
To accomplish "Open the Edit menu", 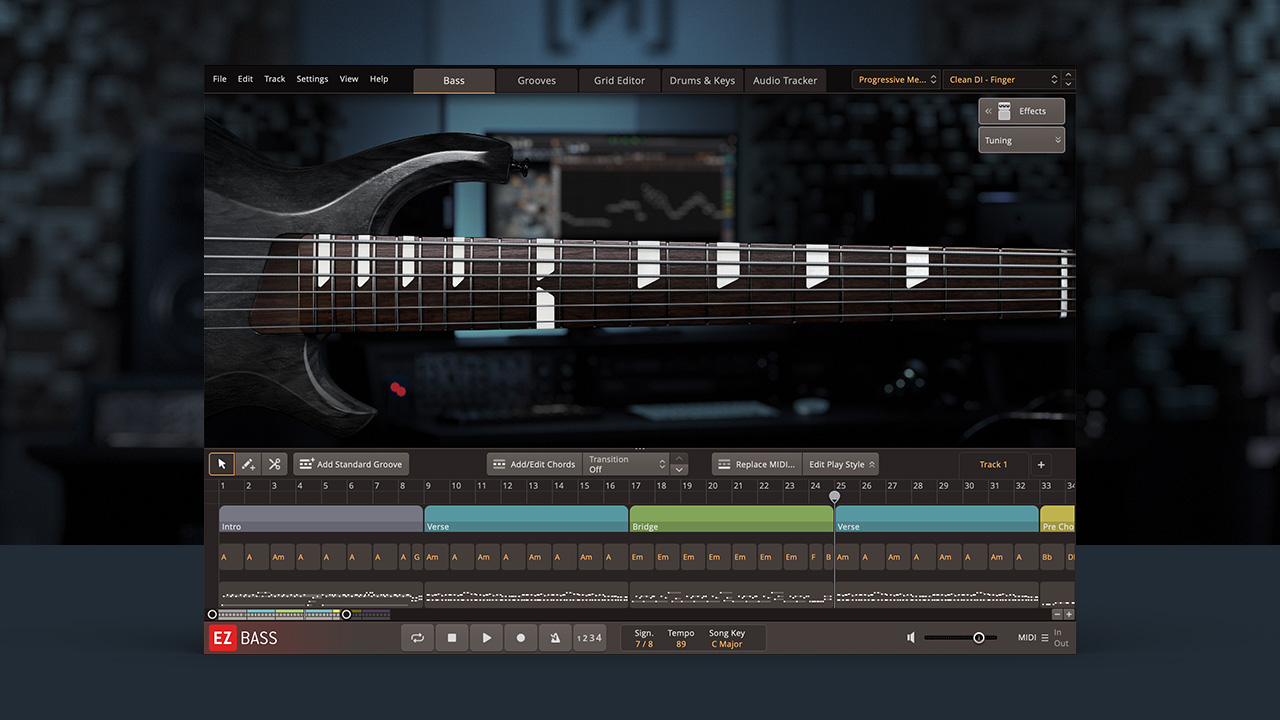I will tap(245, 79).
